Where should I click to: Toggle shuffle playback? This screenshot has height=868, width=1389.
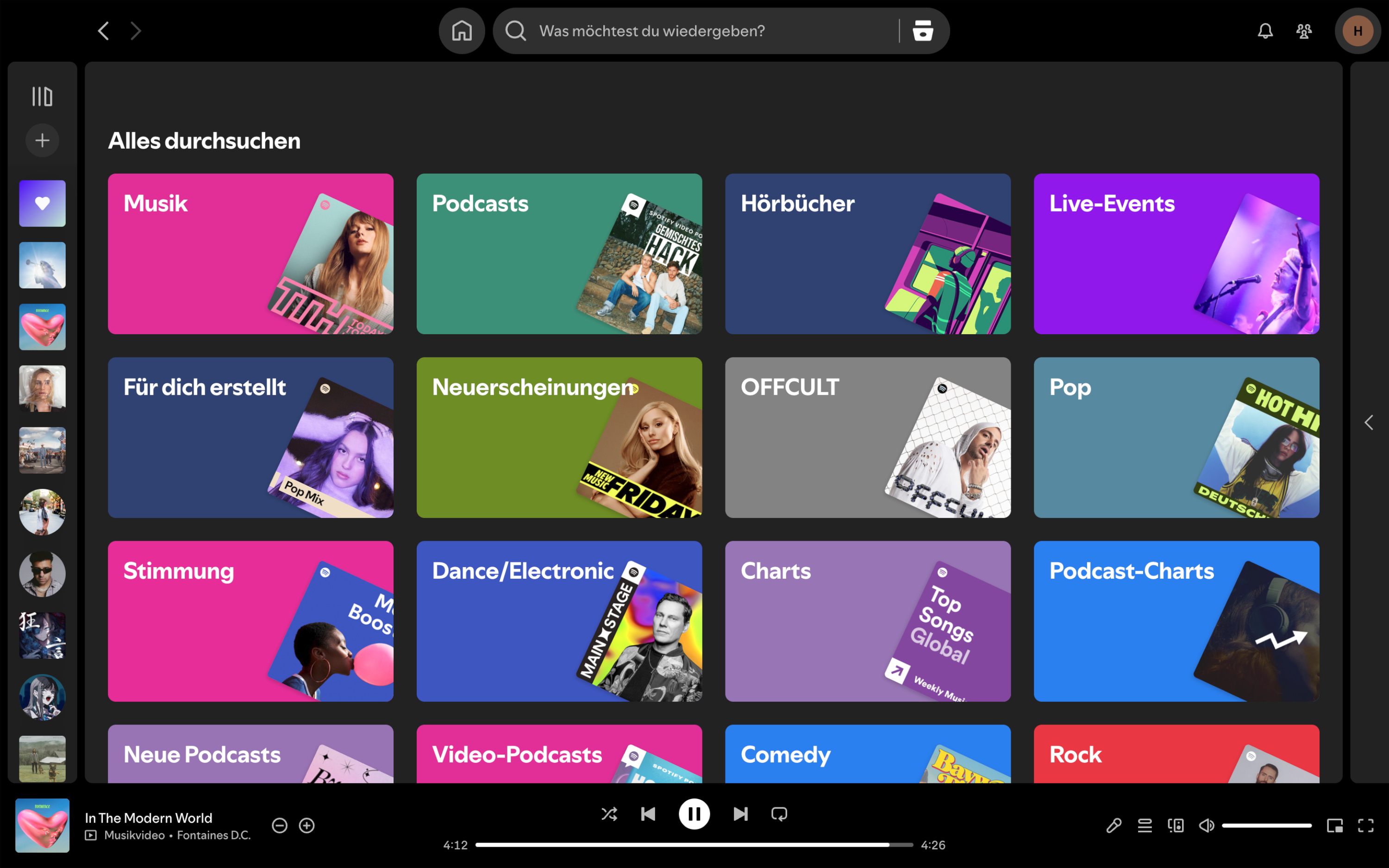(x=609, y=813)
